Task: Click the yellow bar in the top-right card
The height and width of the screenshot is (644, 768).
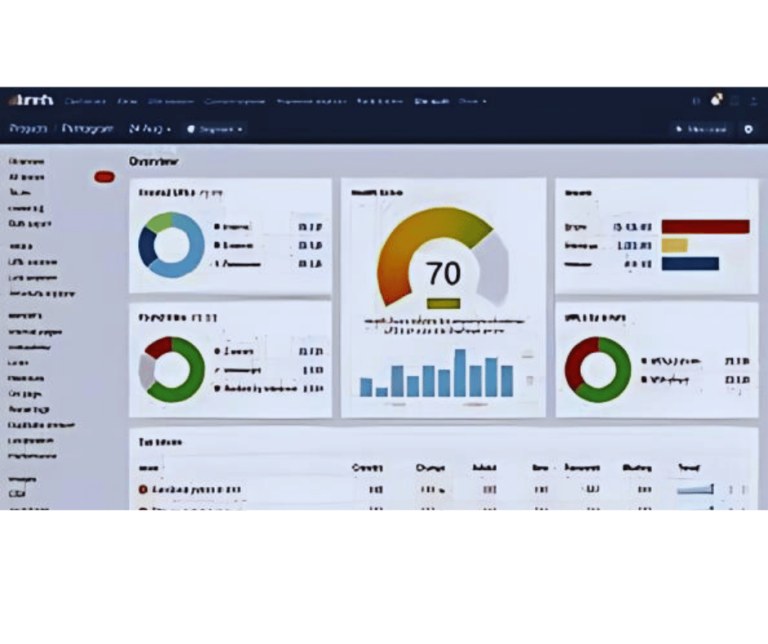Action: pos(674,245)
